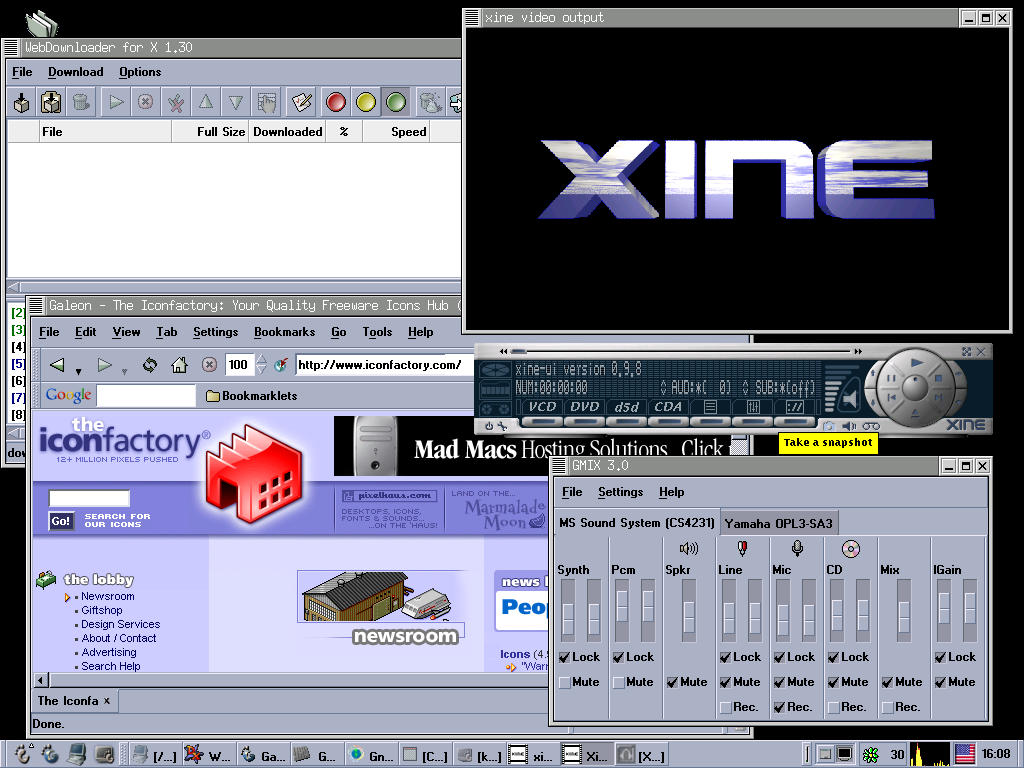Reload the page in Galeon
The height and width of the screenshot is (768, 1024).
coord(150,364)
